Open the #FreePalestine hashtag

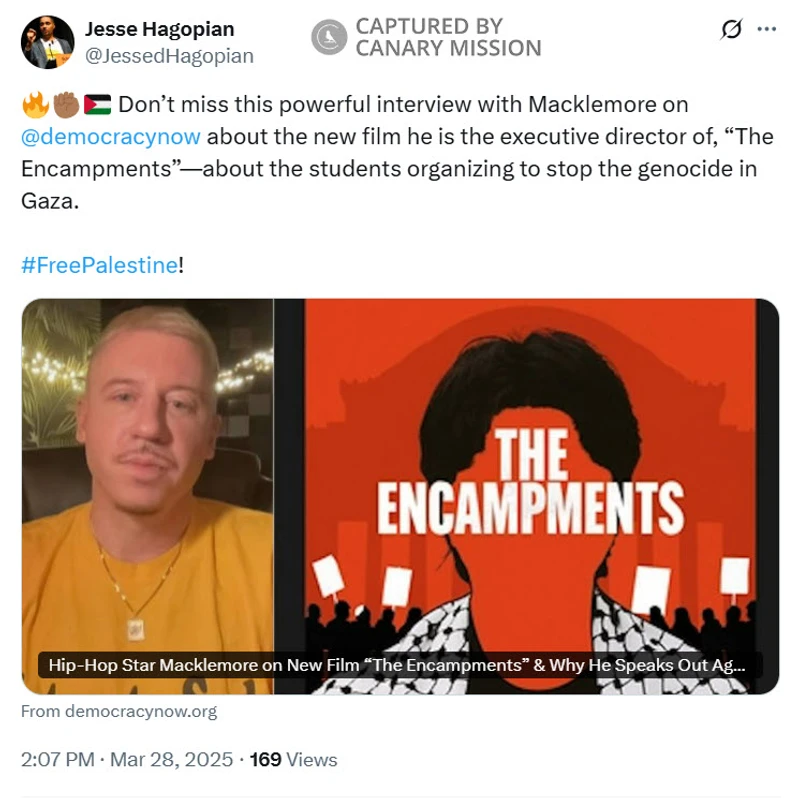click(99, 265)
